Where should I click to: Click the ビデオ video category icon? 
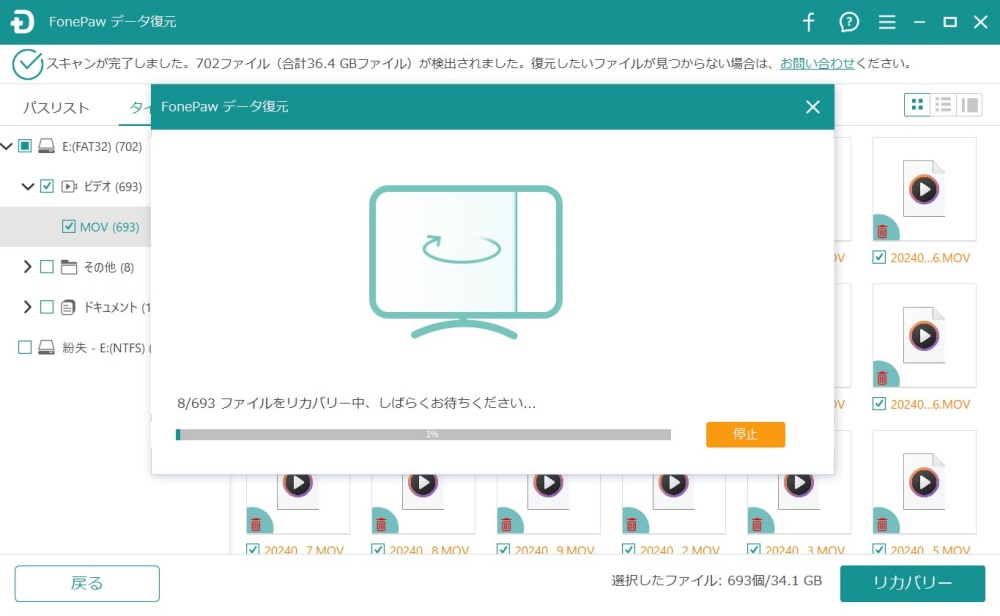pos(69,186)
